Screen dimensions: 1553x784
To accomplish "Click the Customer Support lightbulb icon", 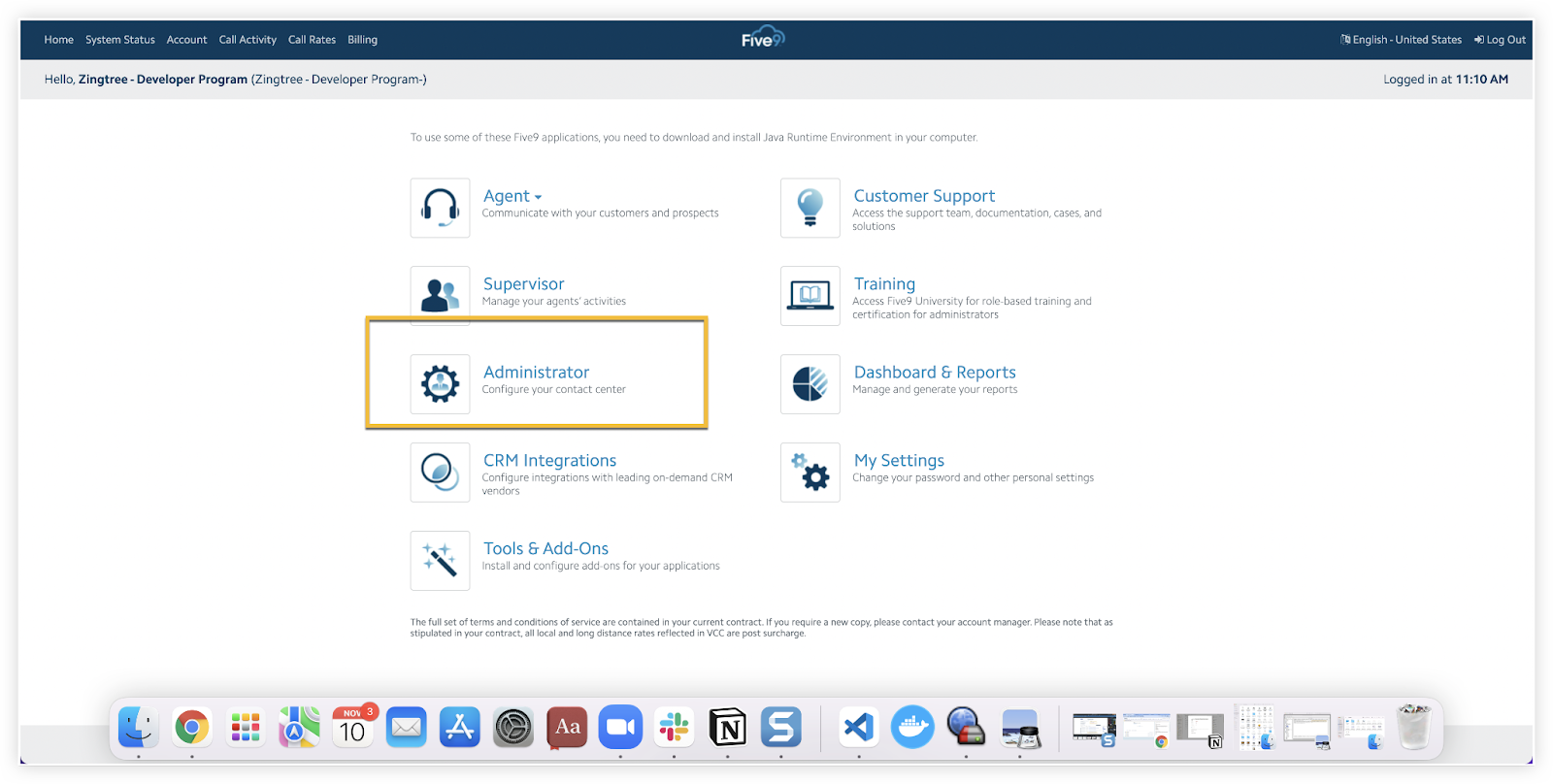I will pyautogui.click(x=810, y=208).
